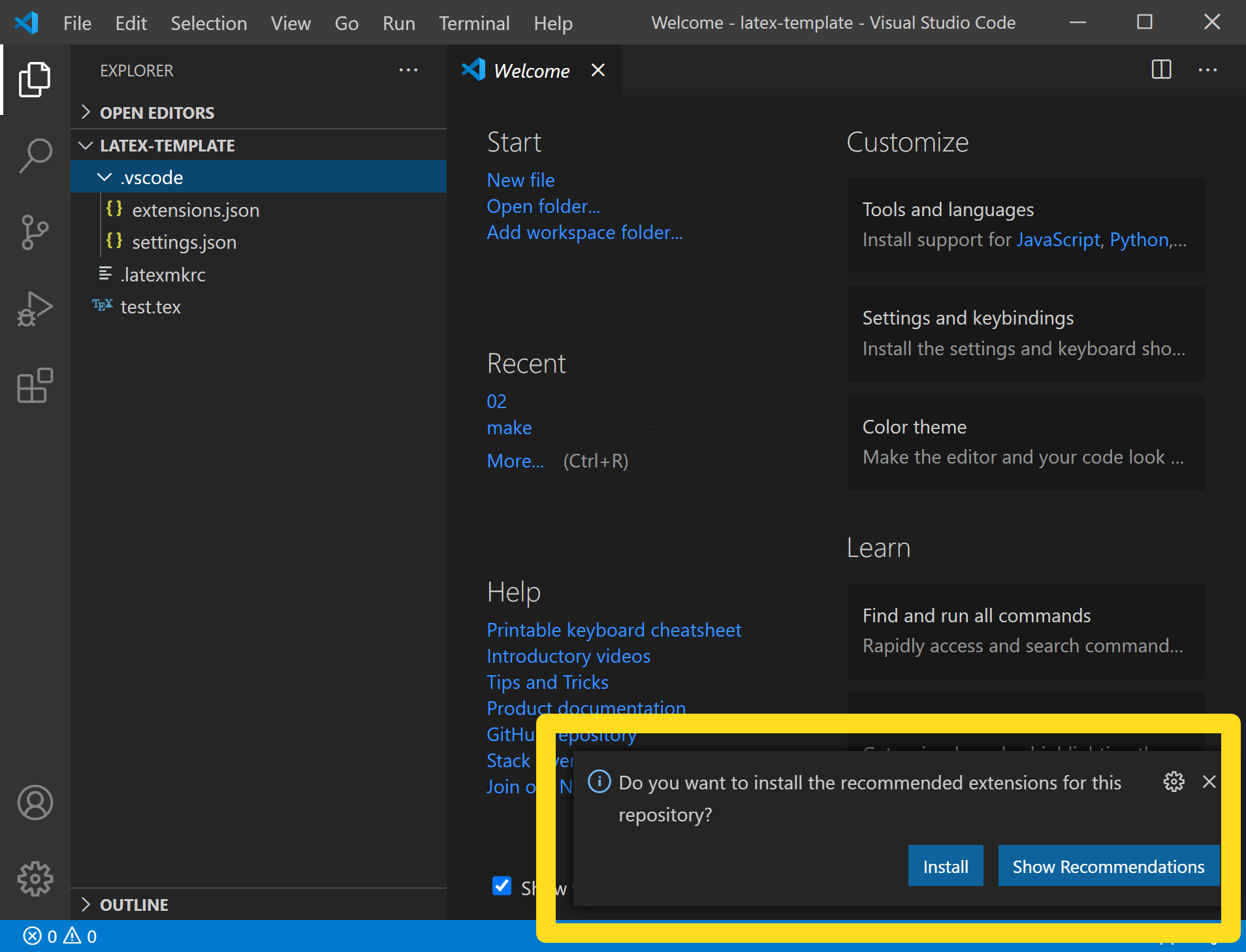Click the JavaScript link in Tools and languages
Image resolution: width=1246 pixels, height=952 pixels.
pos(1058,240)
